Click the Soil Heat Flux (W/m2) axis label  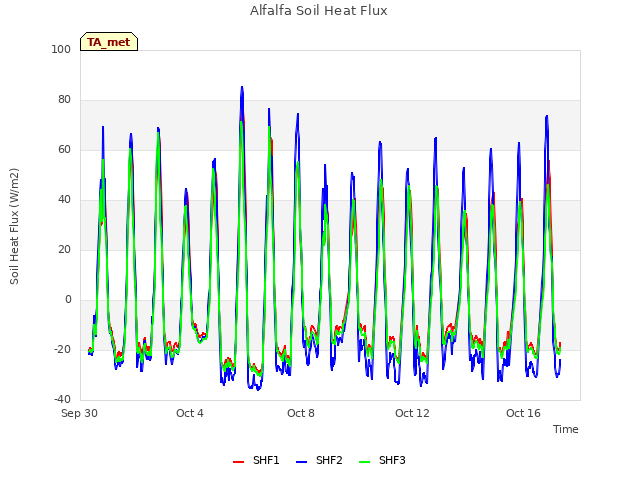14,226
